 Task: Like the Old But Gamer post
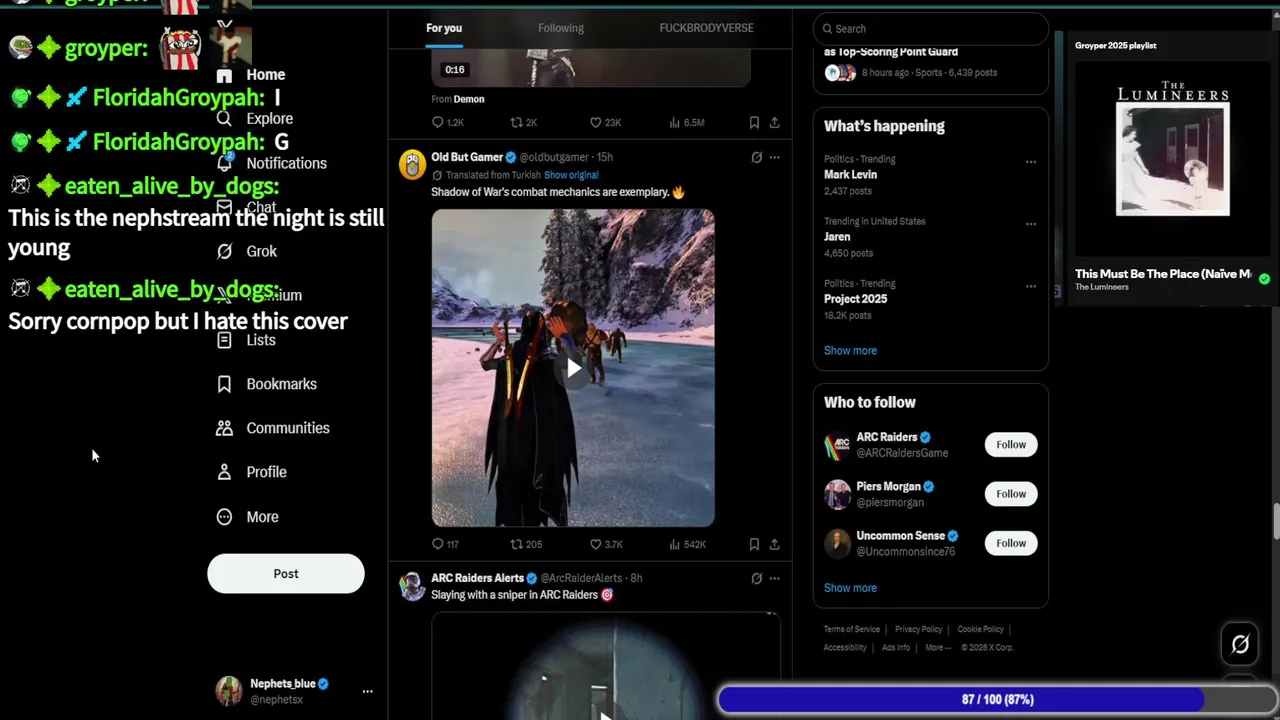tap(596, 544)
